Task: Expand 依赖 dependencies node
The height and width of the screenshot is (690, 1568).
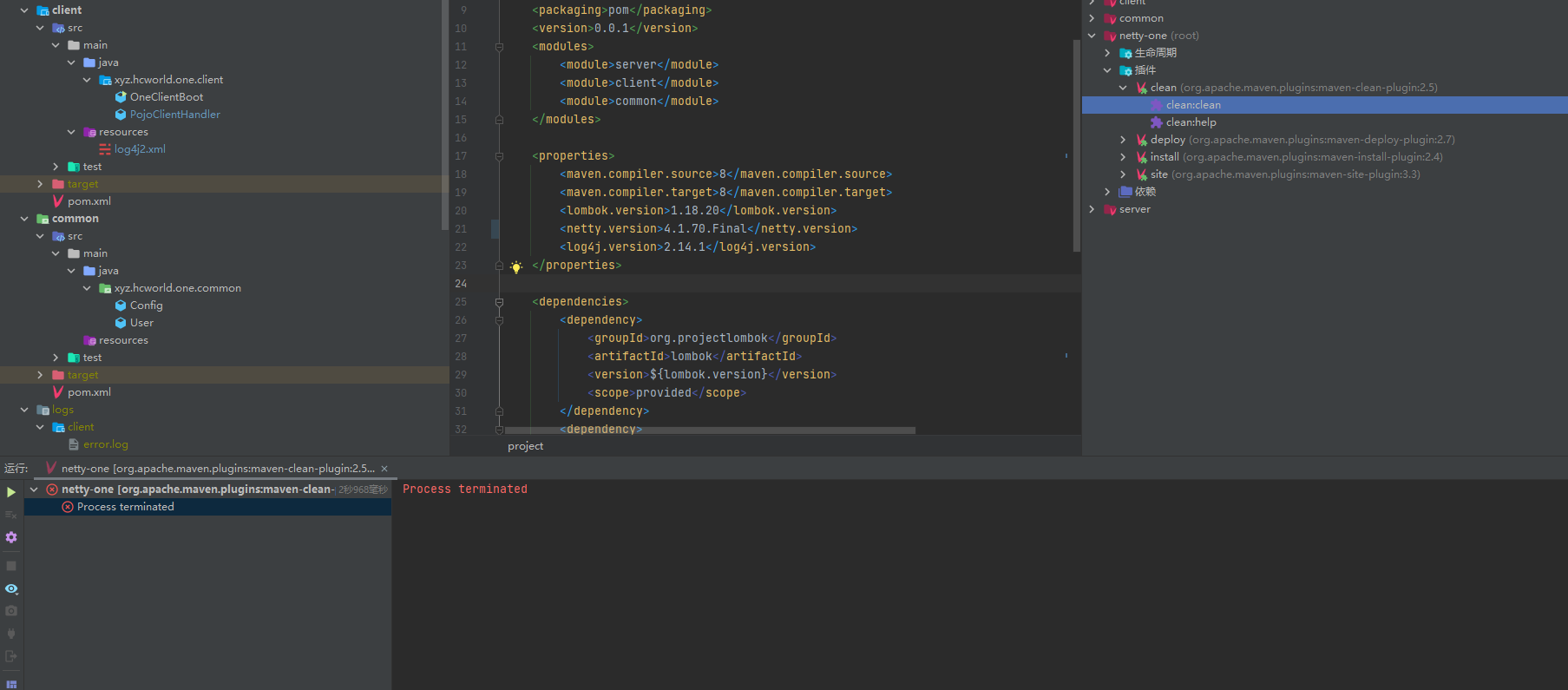Action: click(x=1107, y=192)
